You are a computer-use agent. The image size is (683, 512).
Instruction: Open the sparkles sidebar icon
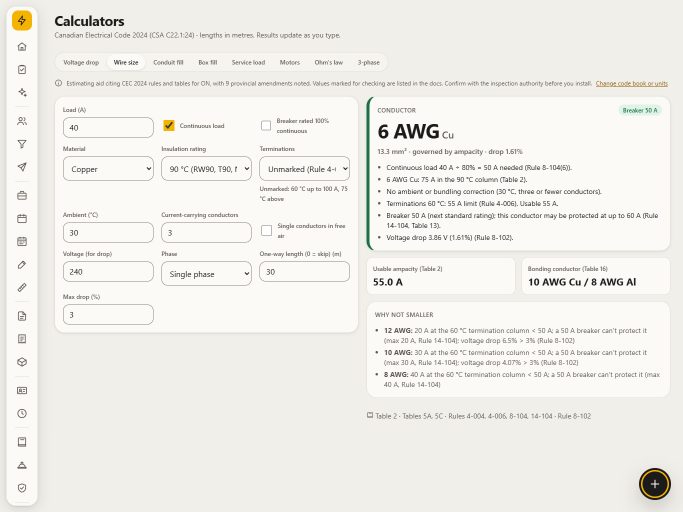(22, 92)
